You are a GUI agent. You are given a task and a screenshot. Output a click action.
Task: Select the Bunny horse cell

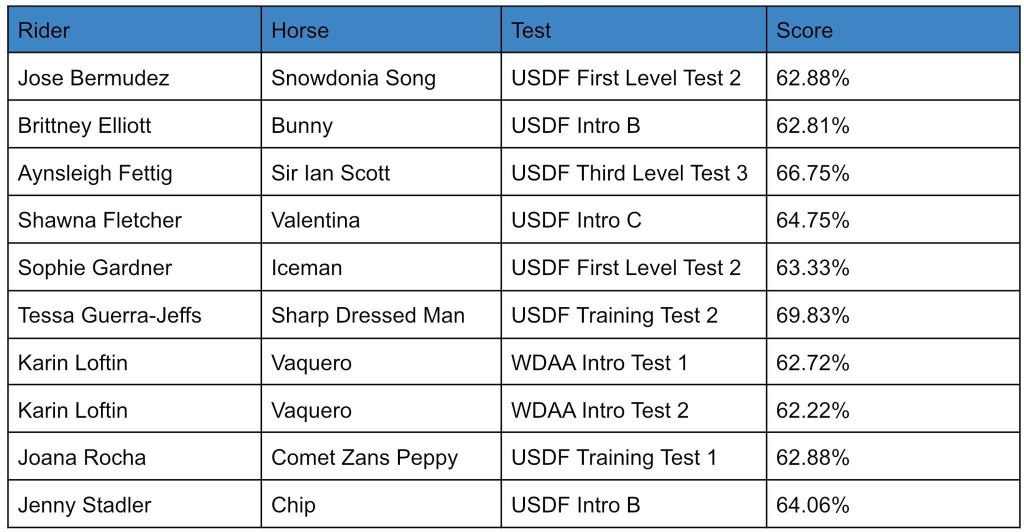(381, 124)
